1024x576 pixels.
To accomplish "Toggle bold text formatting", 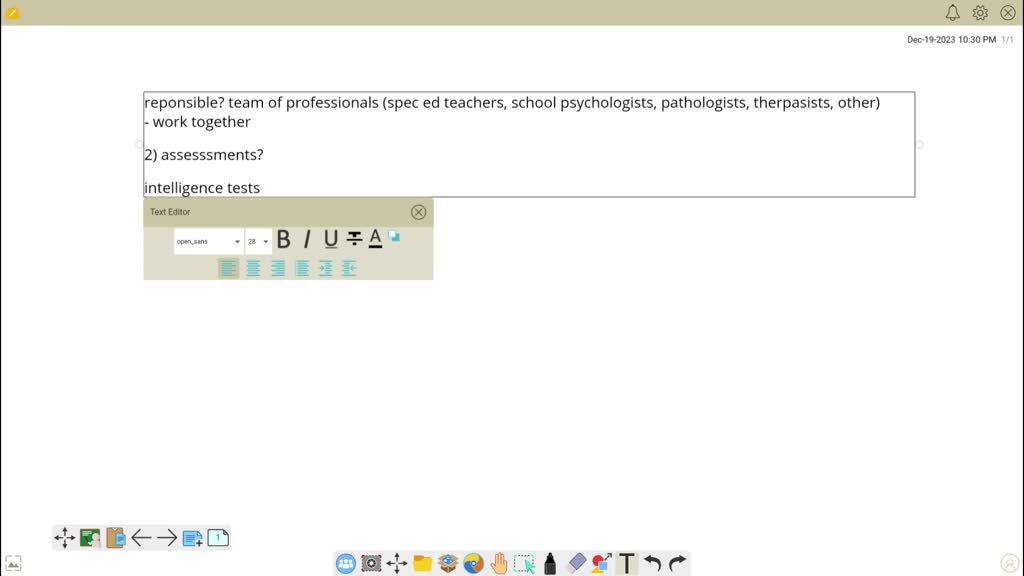I will (x=284, y=239).
